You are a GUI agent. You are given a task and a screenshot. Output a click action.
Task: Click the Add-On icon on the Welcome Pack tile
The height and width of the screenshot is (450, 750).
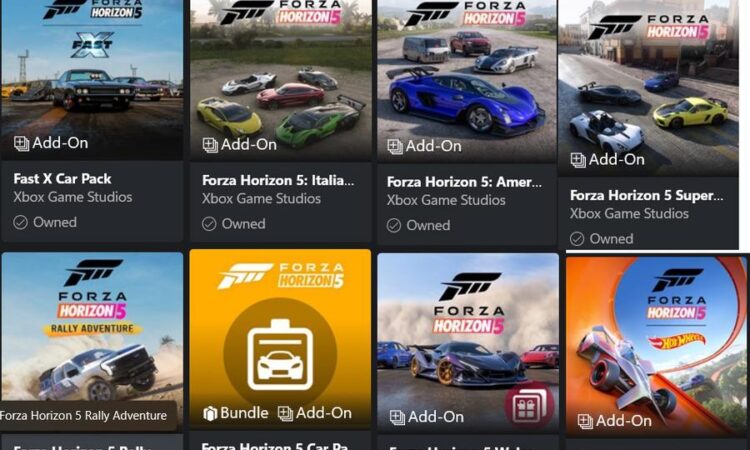(x=397, y=417)
